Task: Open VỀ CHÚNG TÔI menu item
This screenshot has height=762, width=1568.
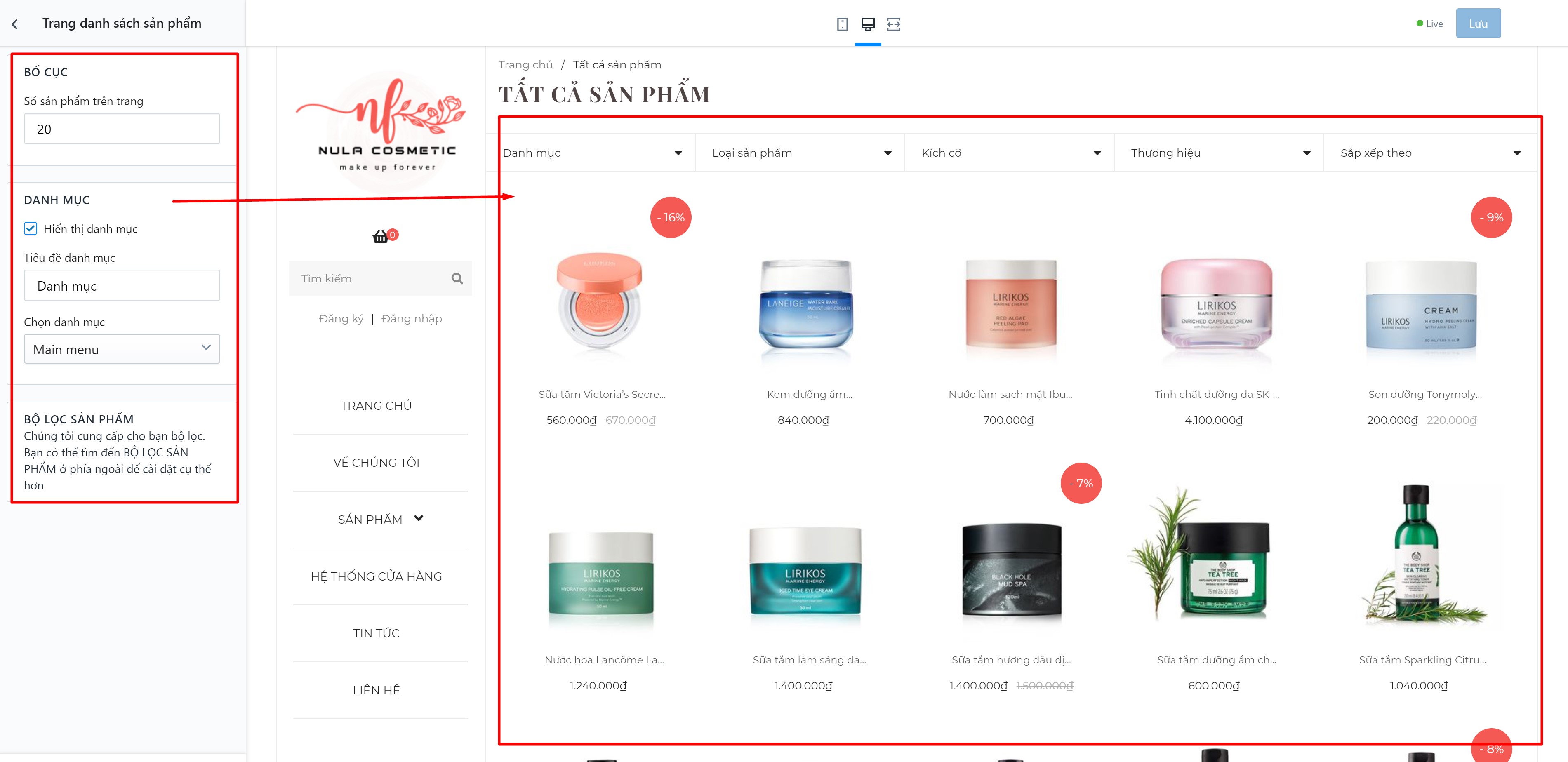Action: pyautogui.click(x=376, y=463)
